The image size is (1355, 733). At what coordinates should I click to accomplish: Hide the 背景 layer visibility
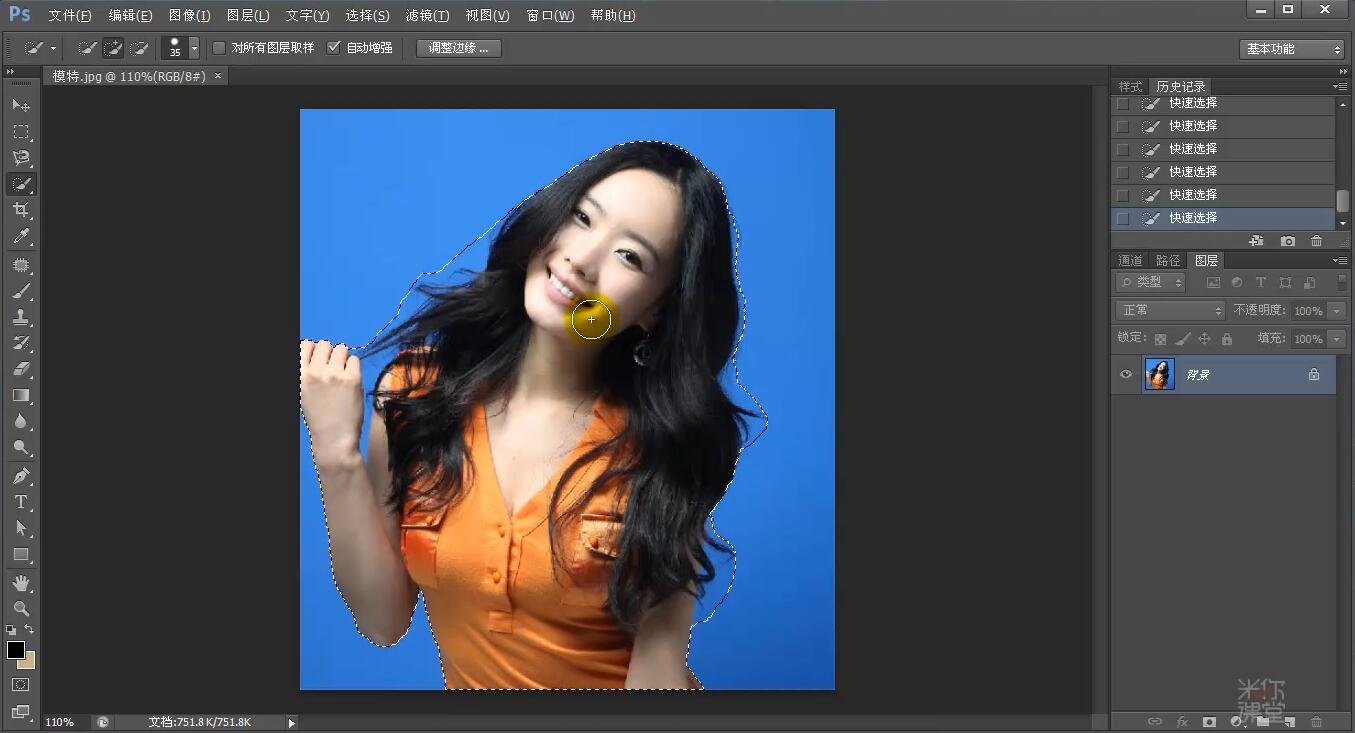point(1125,374)
